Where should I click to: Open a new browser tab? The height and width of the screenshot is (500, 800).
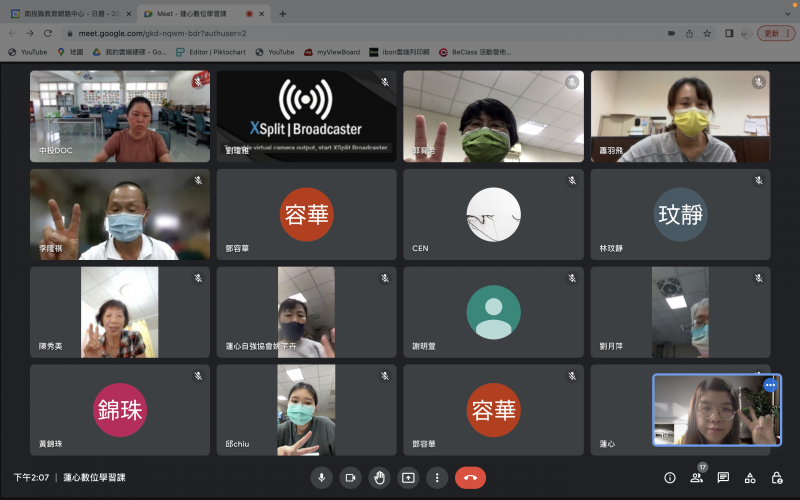tap(282, 14)
